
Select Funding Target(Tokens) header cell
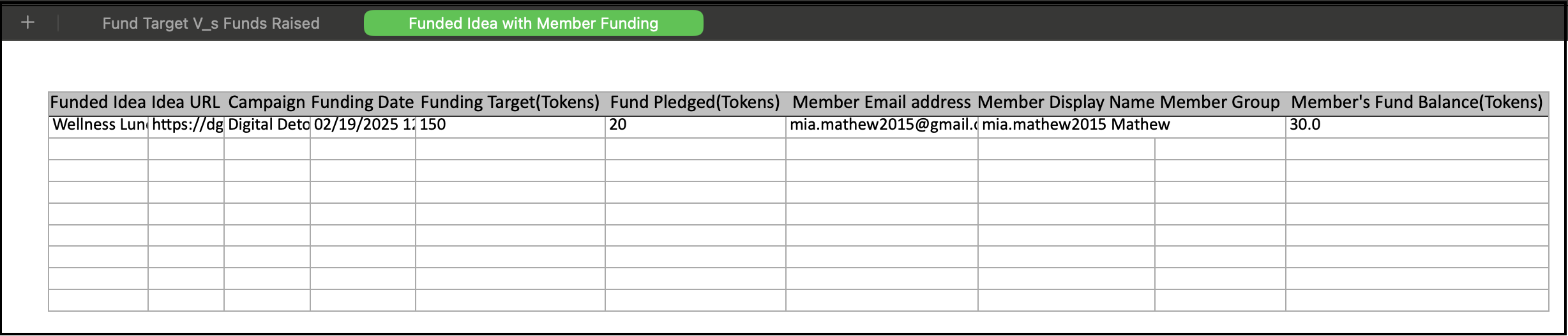(x=510, y=103)
